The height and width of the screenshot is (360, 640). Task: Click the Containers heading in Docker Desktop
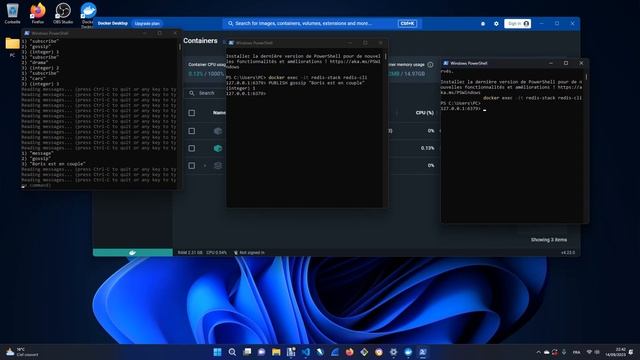pyautogui.click(x=200, y=41)
